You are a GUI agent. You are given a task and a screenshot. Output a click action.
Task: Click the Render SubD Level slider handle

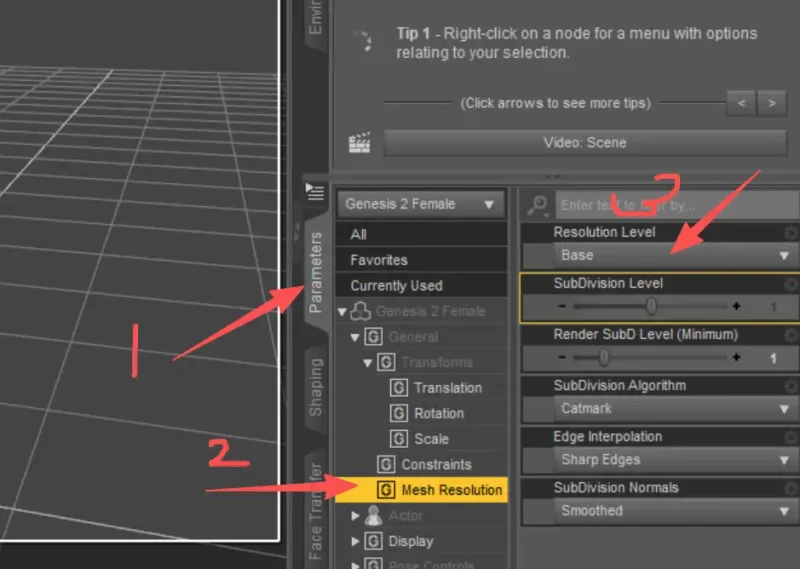604,357
